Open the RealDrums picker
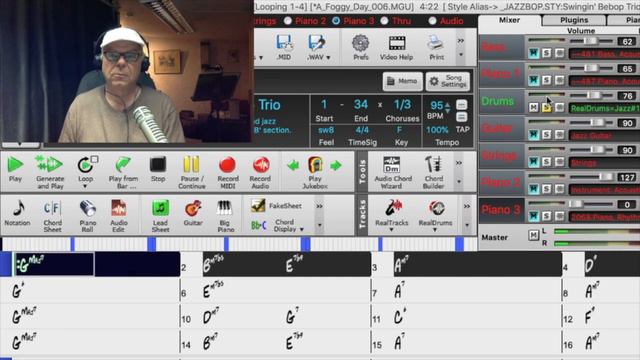Viewport: 640px width, 360px height. click(435, 213)
